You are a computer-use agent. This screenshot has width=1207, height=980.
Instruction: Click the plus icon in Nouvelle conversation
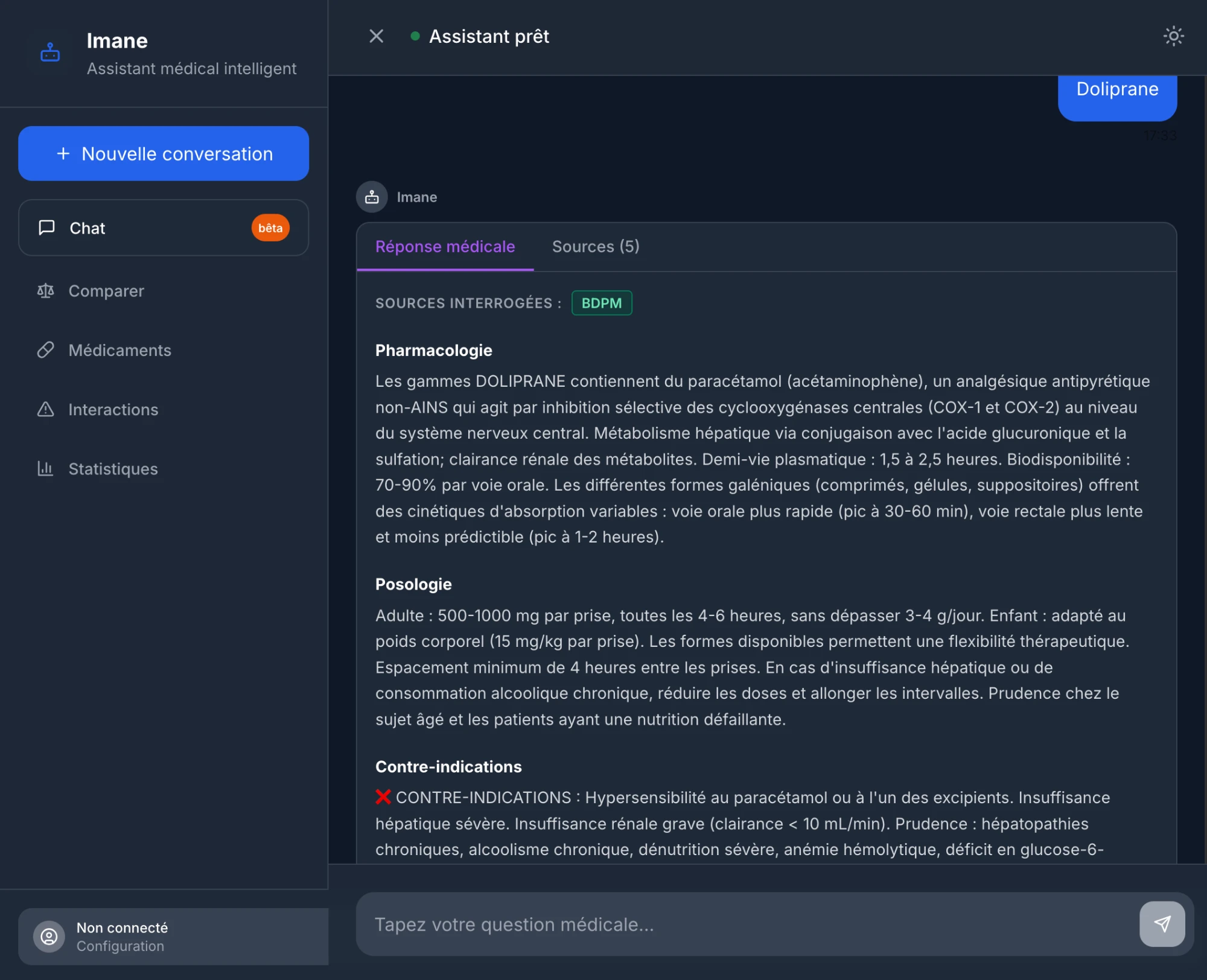tap(63, 154)
